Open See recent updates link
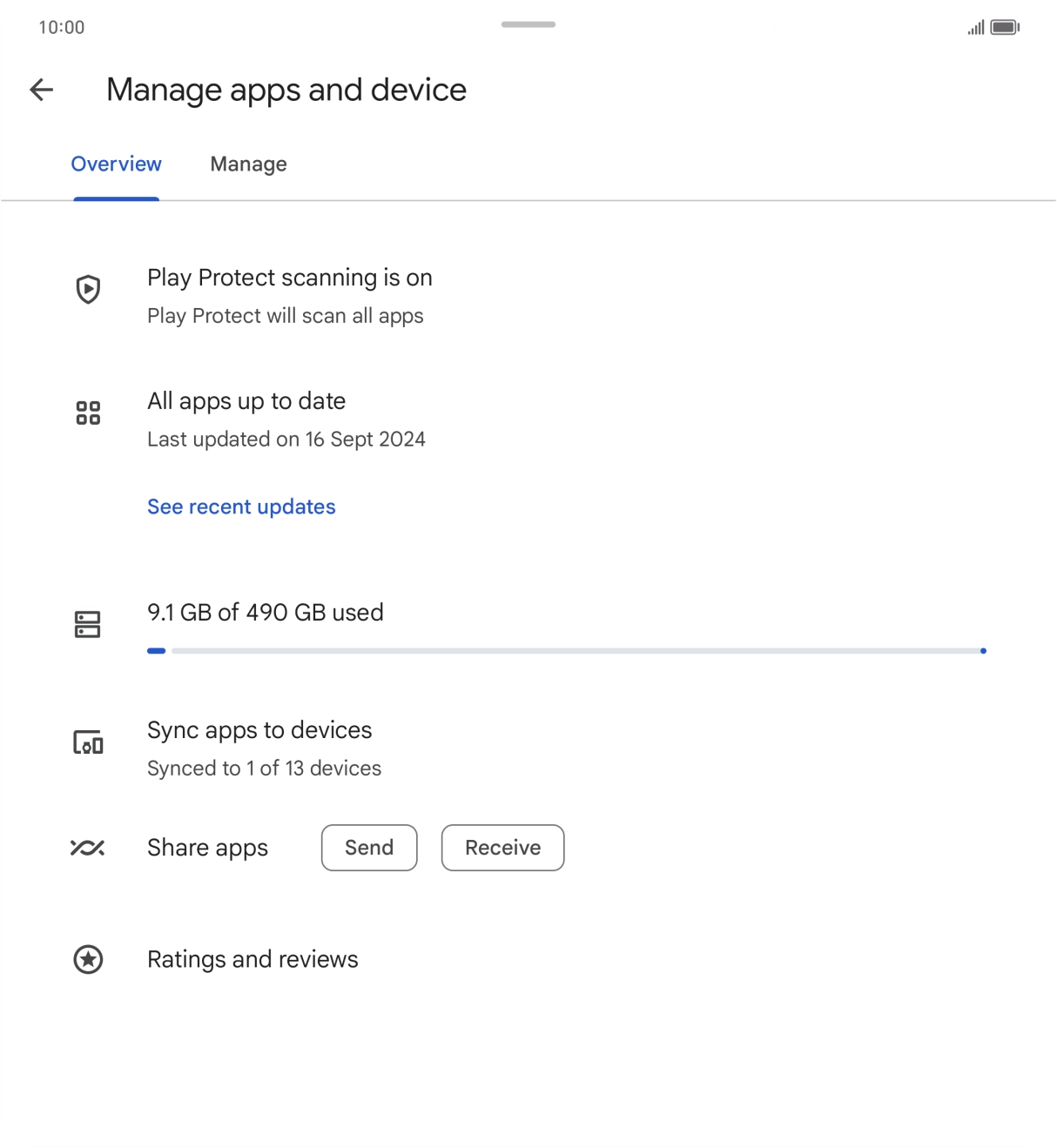Screen dimensions: 1057x1148 click(x=241, y=507)
